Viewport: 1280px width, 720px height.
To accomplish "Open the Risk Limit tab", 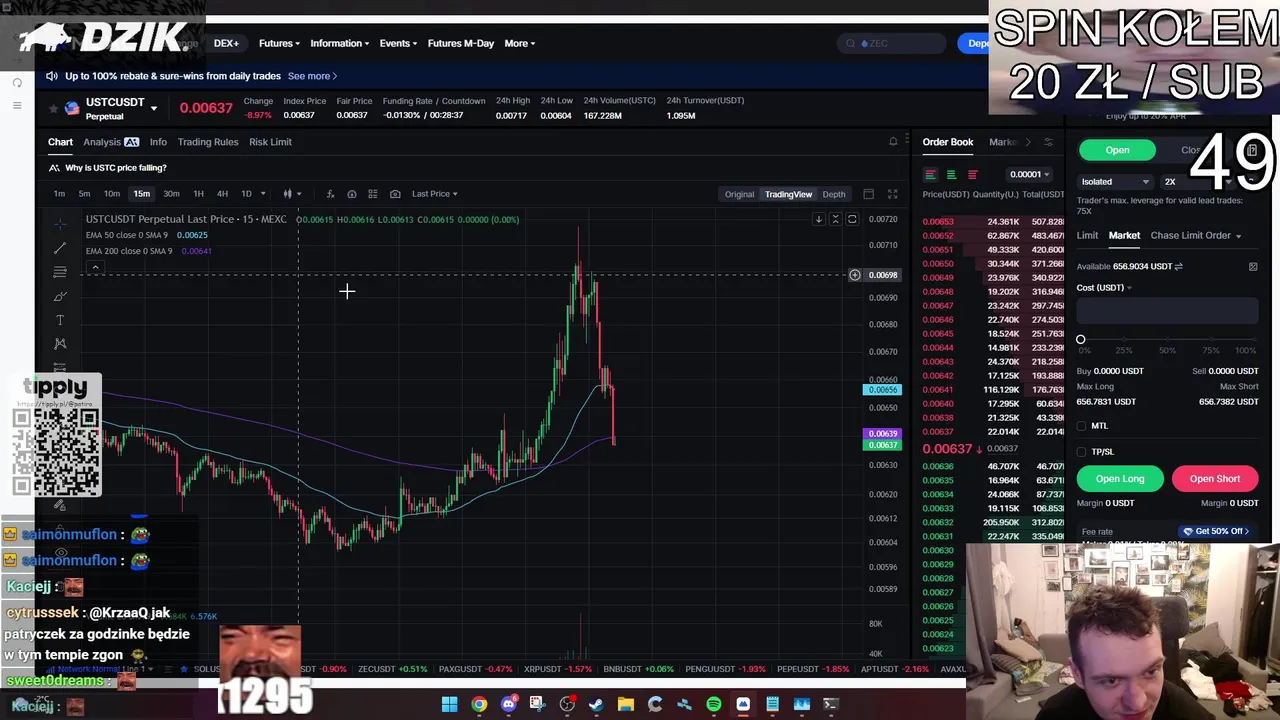I will pos(270,142).
